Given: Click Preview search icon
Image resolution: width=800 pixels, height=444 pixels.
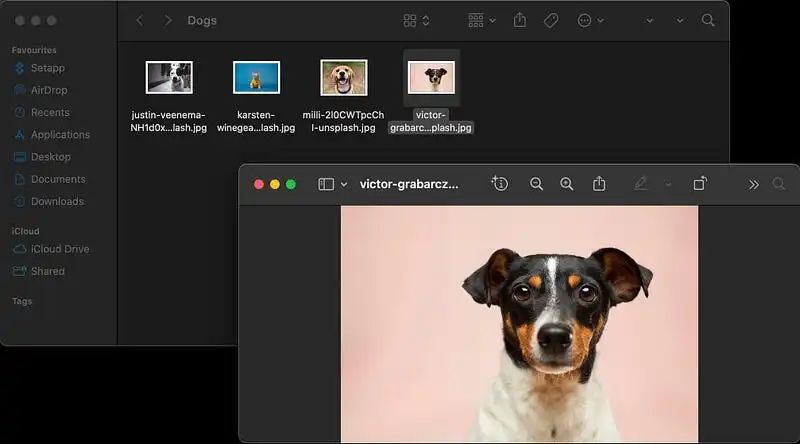Looking at the screenshot, I should tap(778, 184).
